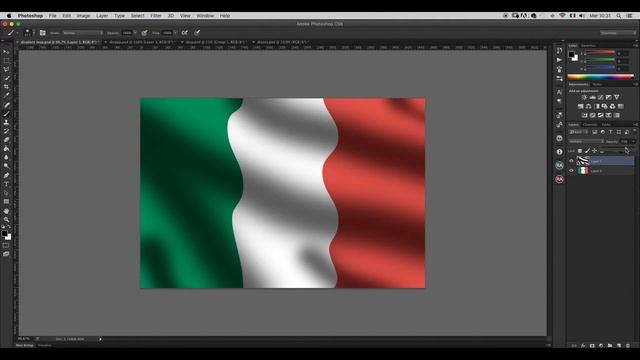The image size is (640, 360).
Task: Select the Quick Selection tool
Action: click(x=6, y=78)
